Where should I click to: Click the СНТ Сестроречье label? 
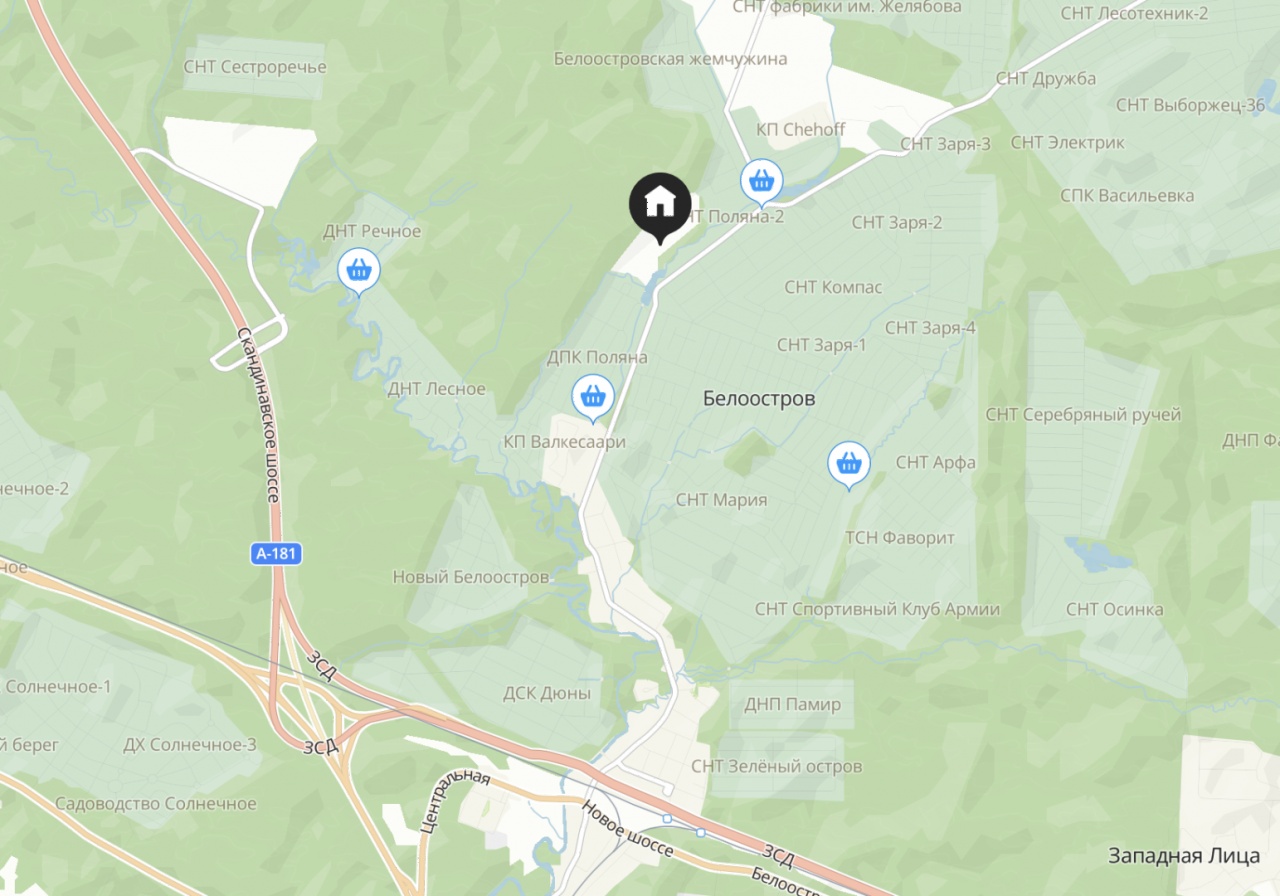255,67
